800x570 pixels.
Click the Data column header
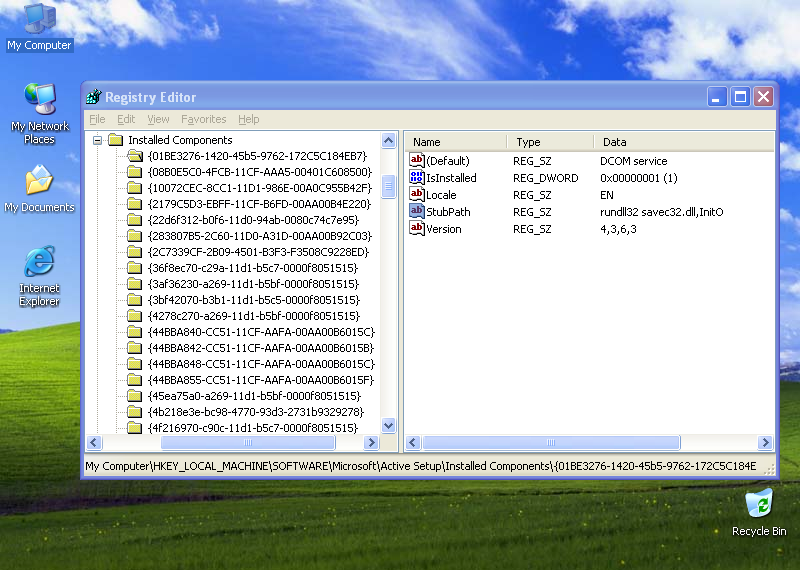pyautogui.click(x=682, y=142)
